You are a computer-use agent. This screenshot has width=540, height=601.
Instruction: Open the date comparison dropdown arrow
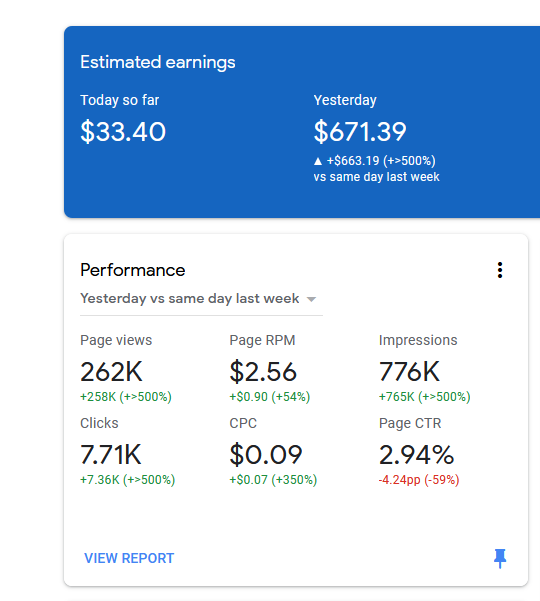pos(312,299)
